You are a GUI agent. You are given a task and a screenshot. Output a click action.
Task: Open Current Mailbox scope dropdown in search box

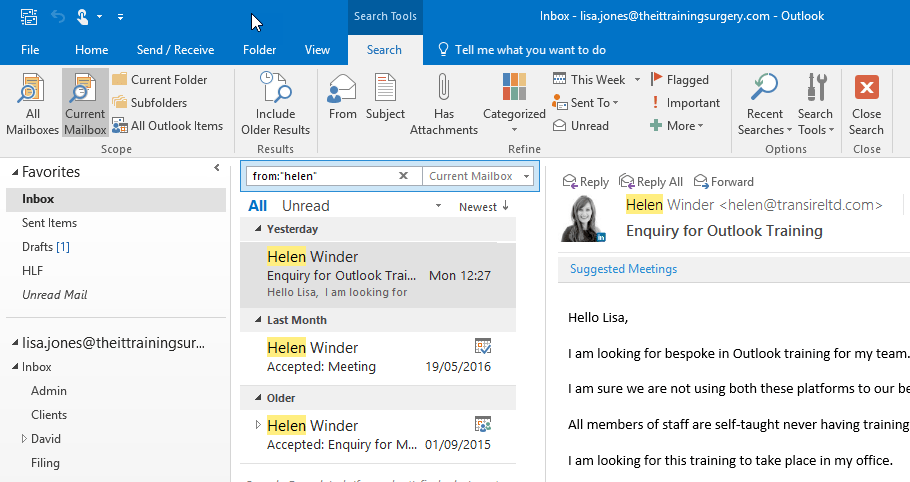tap(527, 176)
